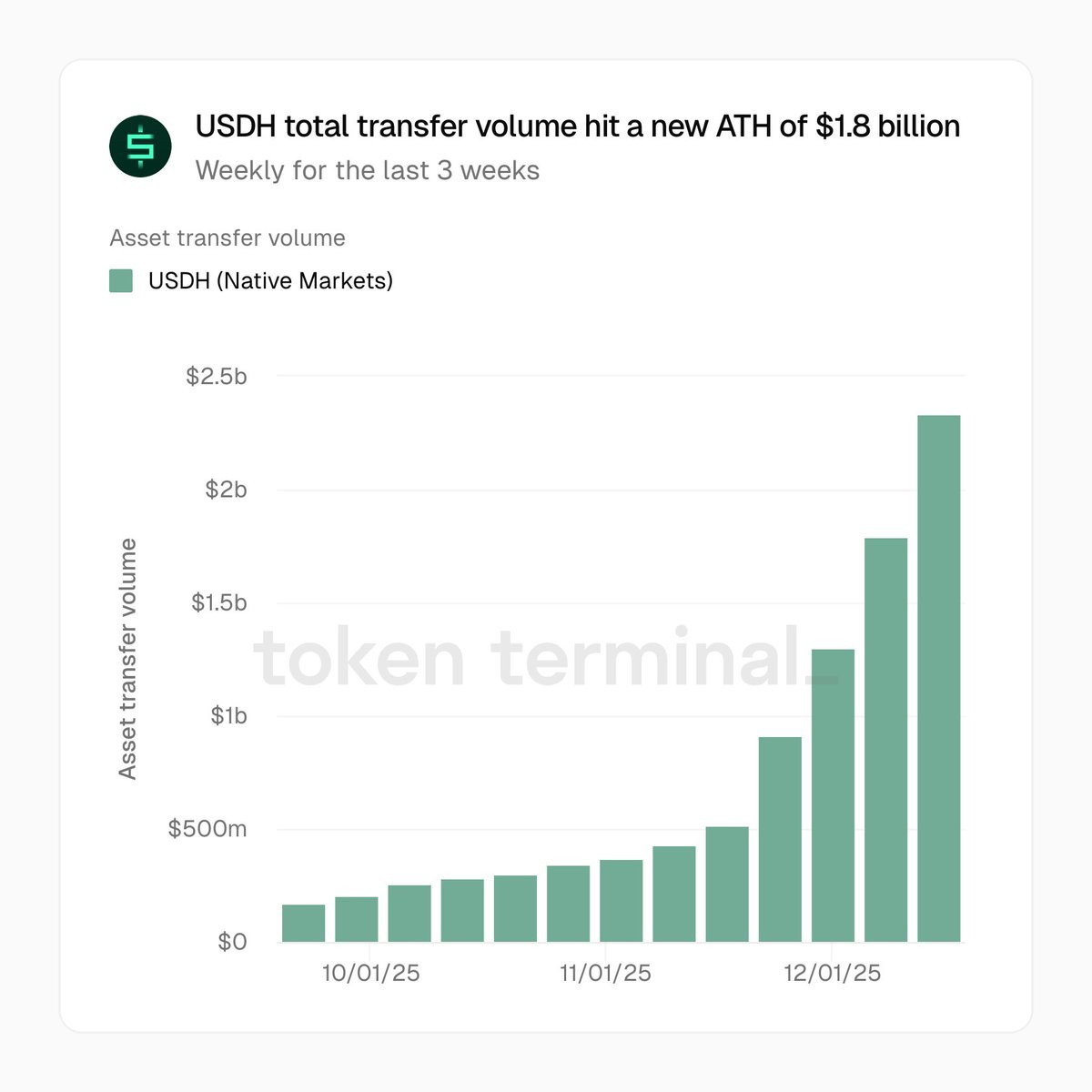Click the $1.5b y-axis label
1092x1092 pixels.
(x=219, y=602)
